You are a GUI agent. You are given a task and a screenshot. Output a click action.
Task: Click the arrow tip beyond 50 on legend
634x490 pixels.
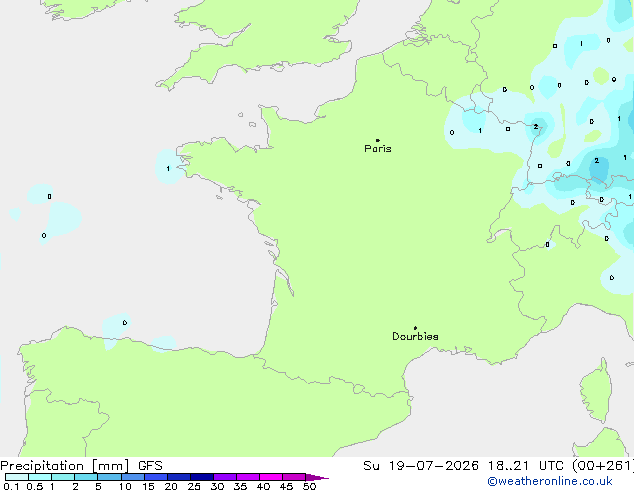(317, 477)
